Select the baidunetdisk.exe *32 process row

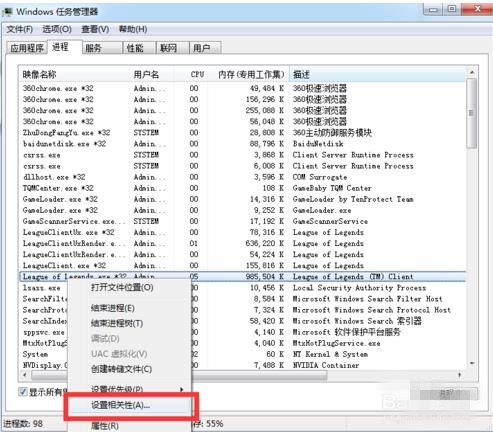(242, 144)
